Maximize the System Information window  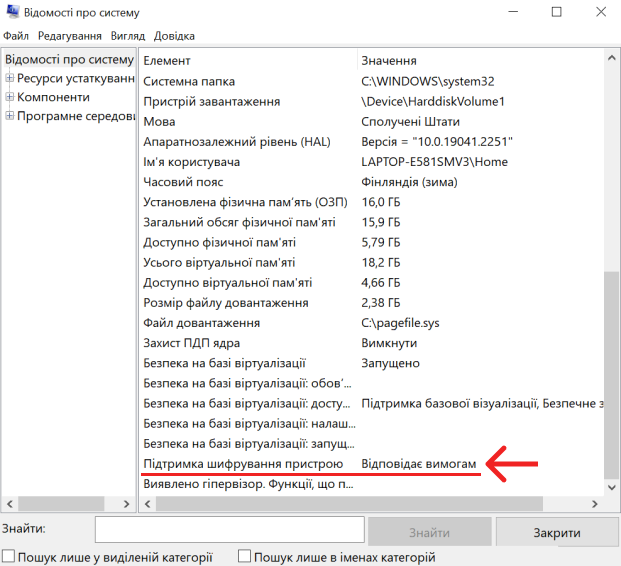pyautogui.click(x=557, y=13)
